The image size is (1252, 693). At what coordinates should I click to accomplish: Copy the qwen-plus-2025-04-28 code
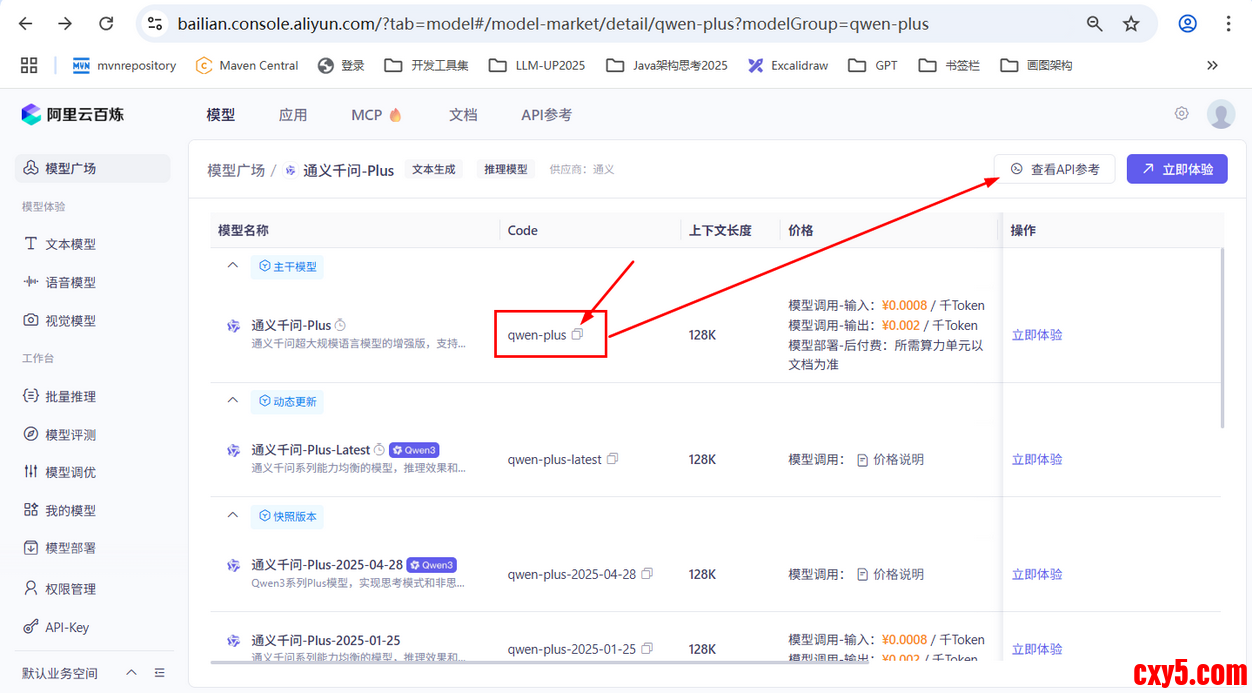647,574
